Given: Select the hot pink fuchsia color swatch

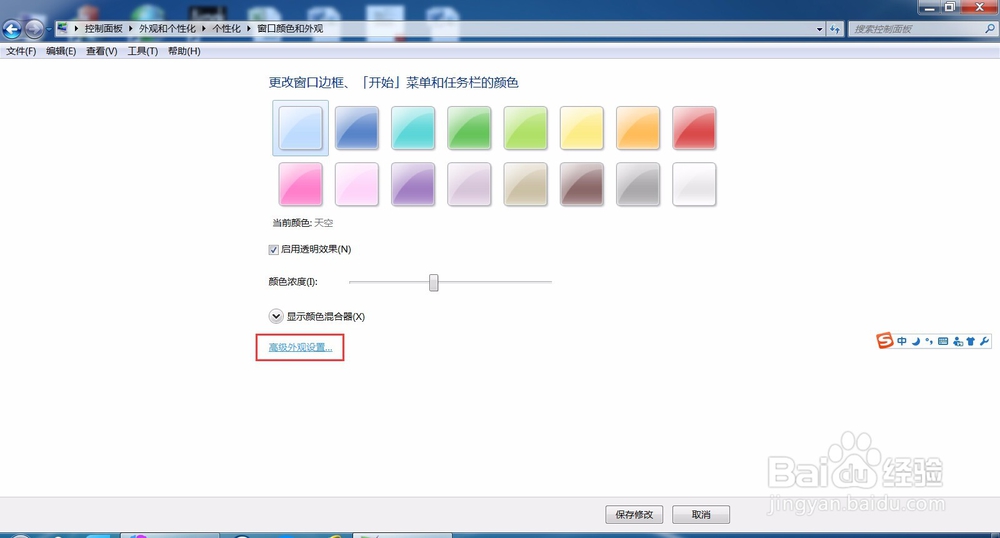Looking at the screenshot, I should click(x=300, y=184).
